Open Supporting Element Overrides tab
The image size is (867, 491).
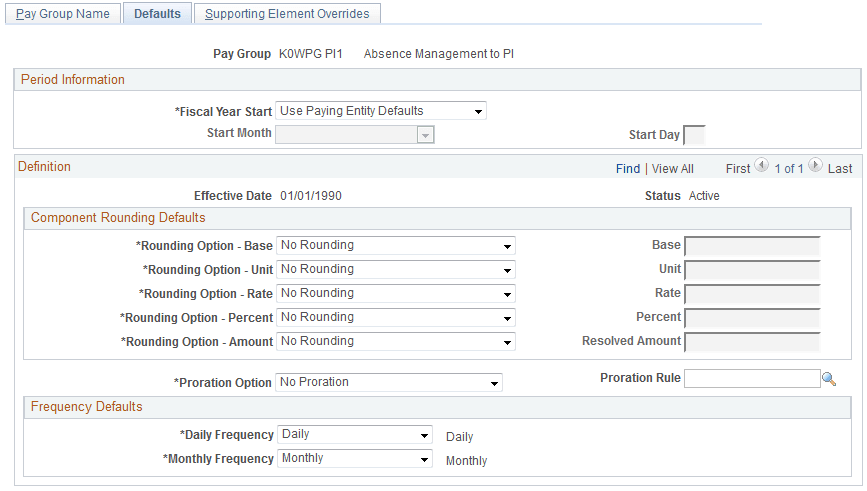(x=287, y=13)
